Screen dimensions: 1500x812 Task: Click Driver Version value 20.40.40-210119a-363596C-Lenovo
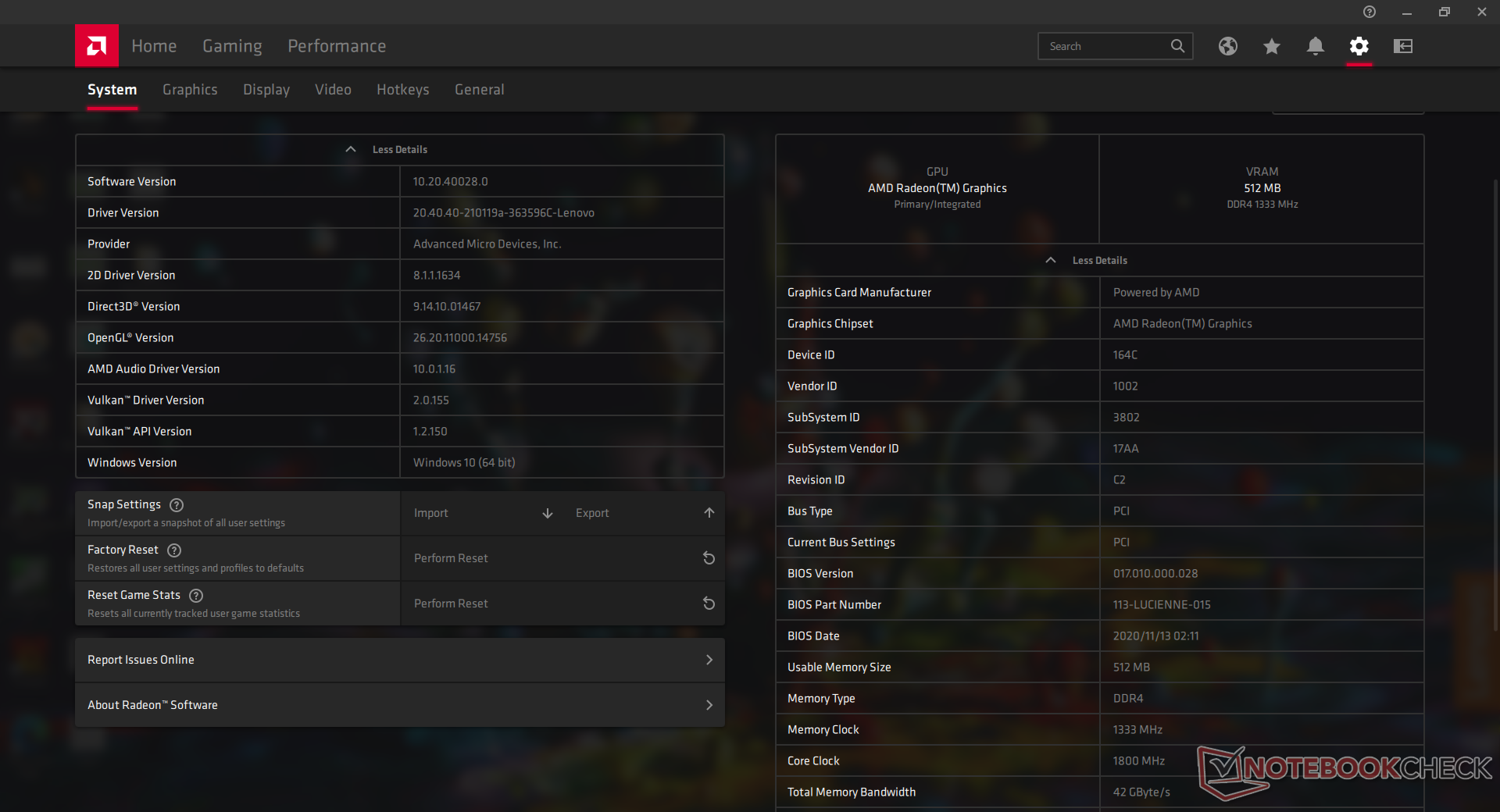[x=503, y=212]
